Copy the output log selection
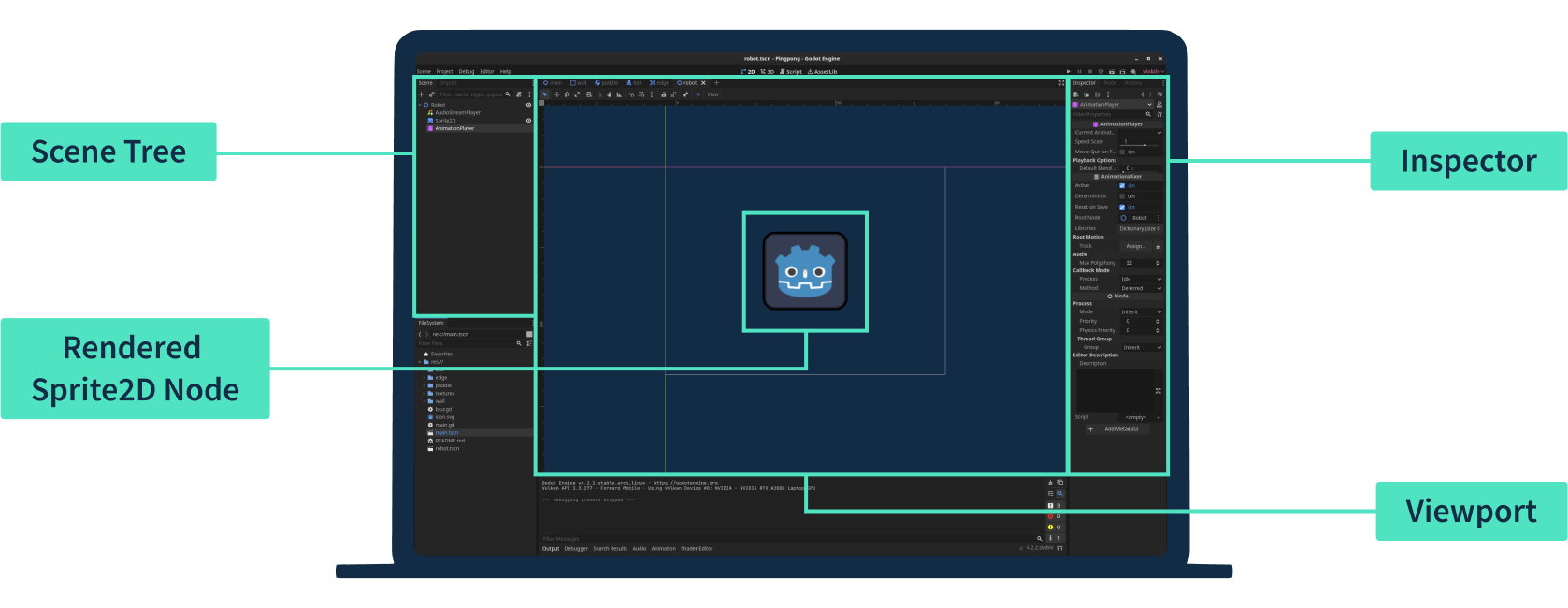The height and width of the screenshot is (608, 1568). pos(1060,482)
